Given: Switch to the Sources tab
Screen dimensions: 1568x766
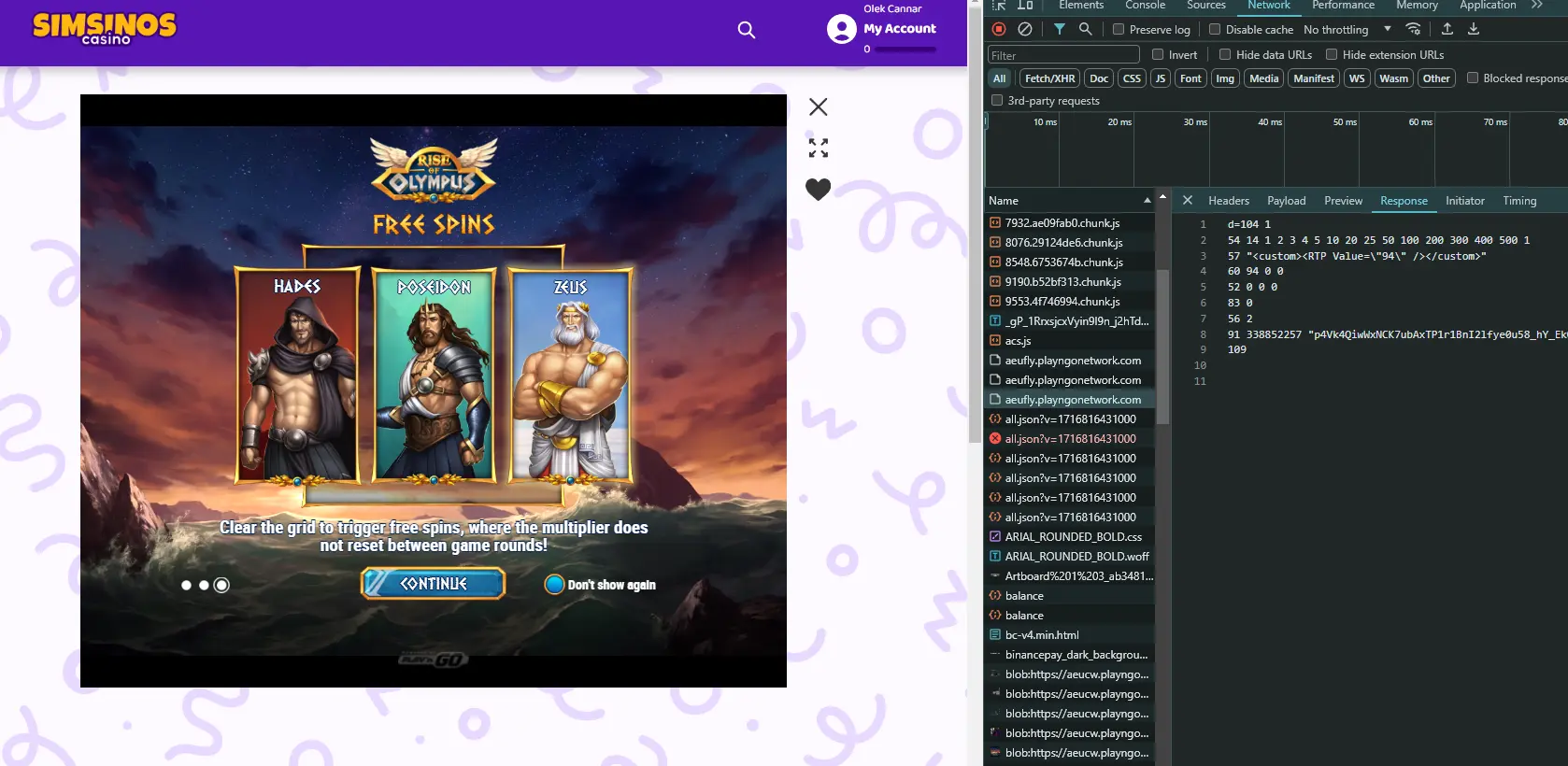Looking at the screenshot, I should (1206, 5).
